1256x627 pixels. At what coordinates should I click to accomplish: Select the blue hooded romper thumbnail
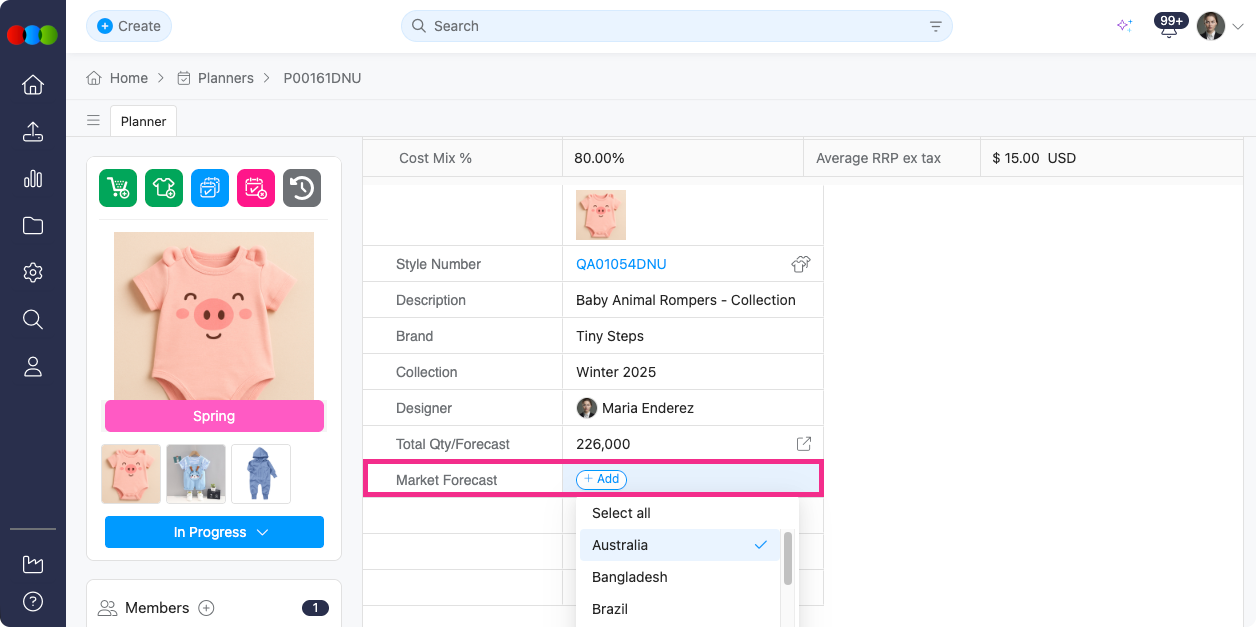coord(261,474)
